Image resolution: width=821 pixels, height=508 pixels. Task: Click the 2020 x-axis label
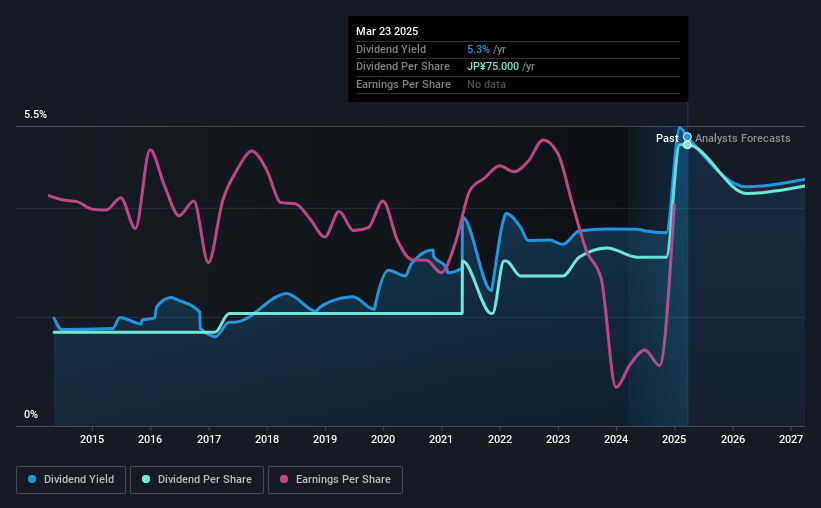point(383,439)
